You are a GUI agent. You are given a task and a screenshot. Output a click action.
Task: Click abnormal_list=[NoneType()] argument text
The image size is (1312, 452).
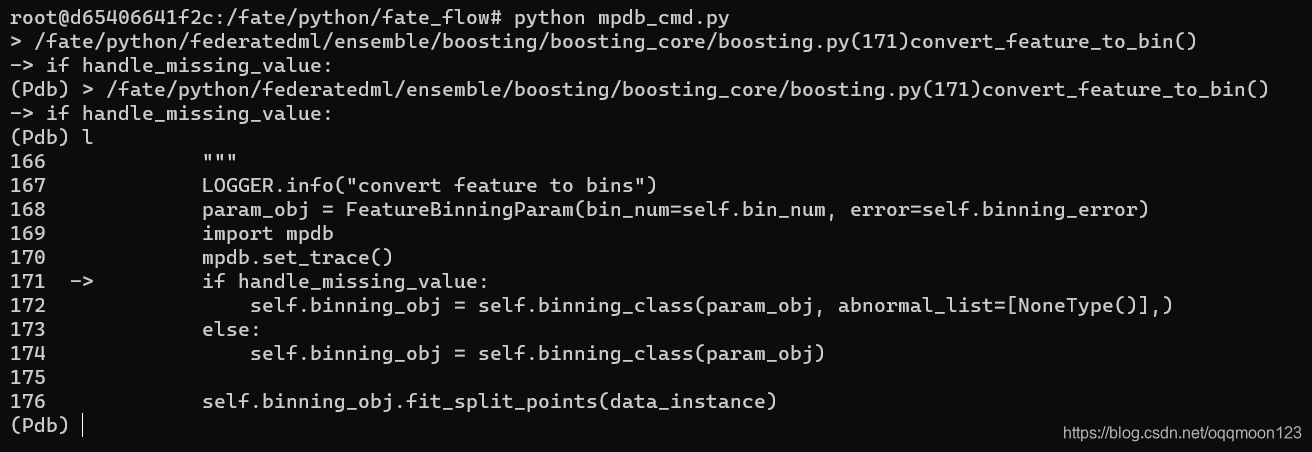tap(998, 305)
